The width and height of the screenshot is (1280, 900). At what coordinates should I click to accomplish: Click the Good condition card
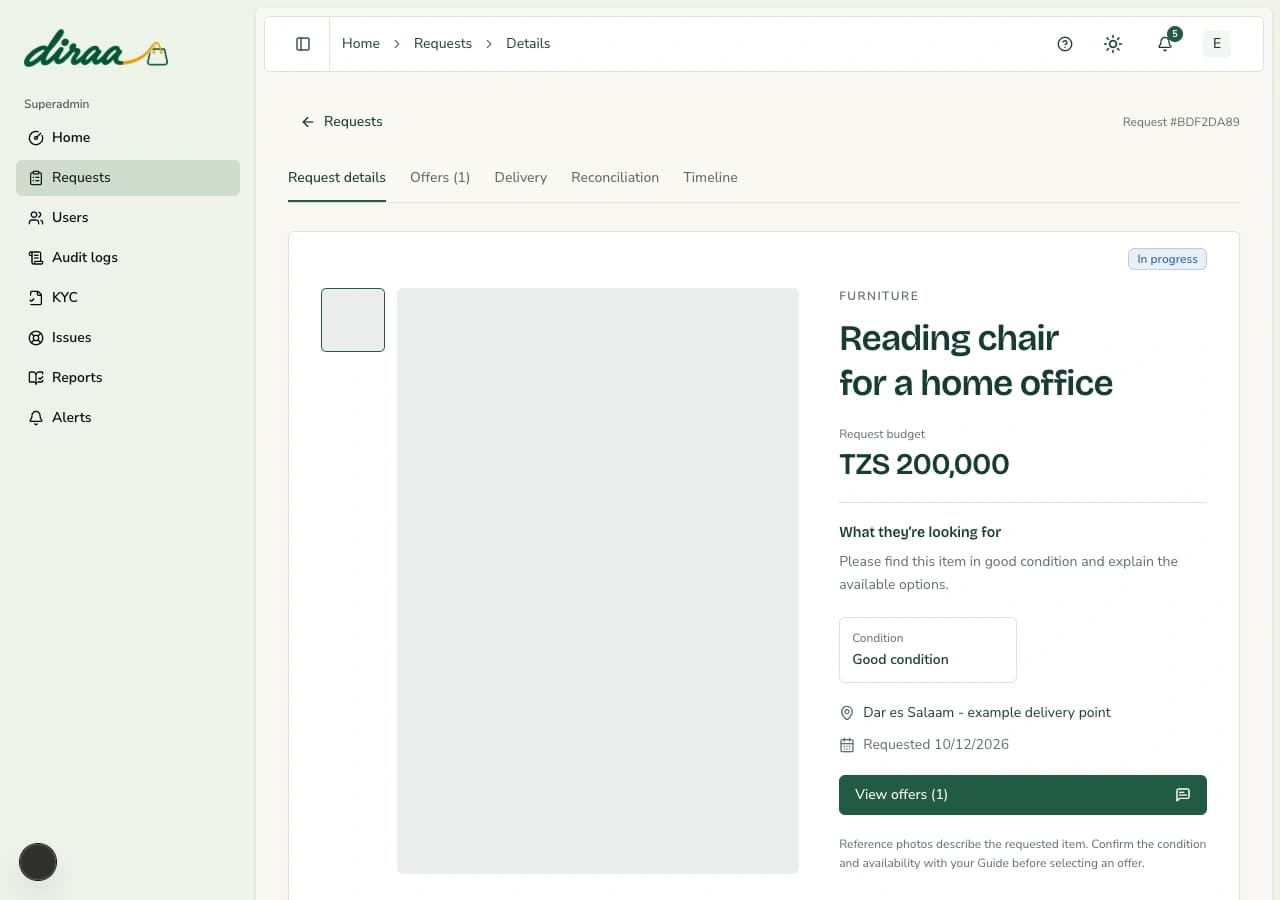(928, 650)
